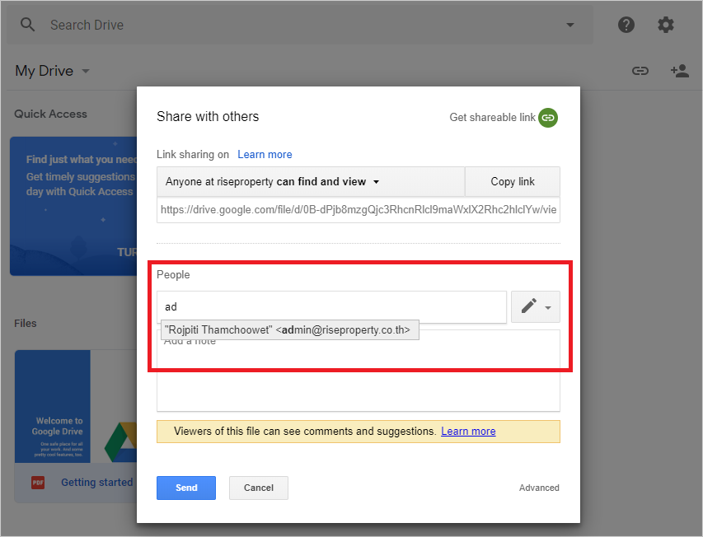Click the PDF icon beside Getting started

pyautogui.click(x=38, y=482)
